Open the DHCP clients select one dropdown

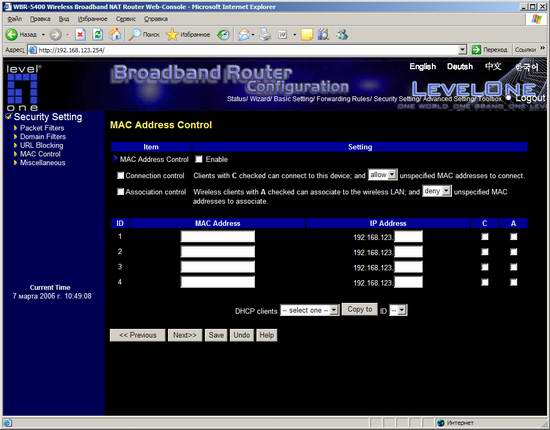309,310
